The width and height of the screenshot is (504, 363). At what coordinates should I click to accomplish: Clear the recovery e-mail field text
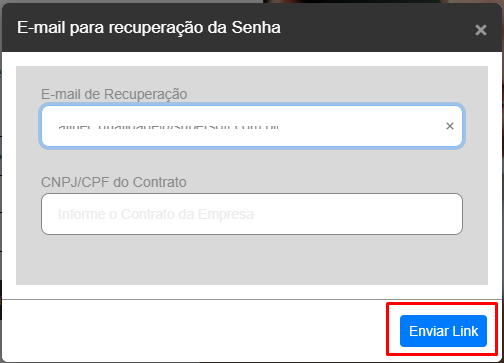point(450,126)
